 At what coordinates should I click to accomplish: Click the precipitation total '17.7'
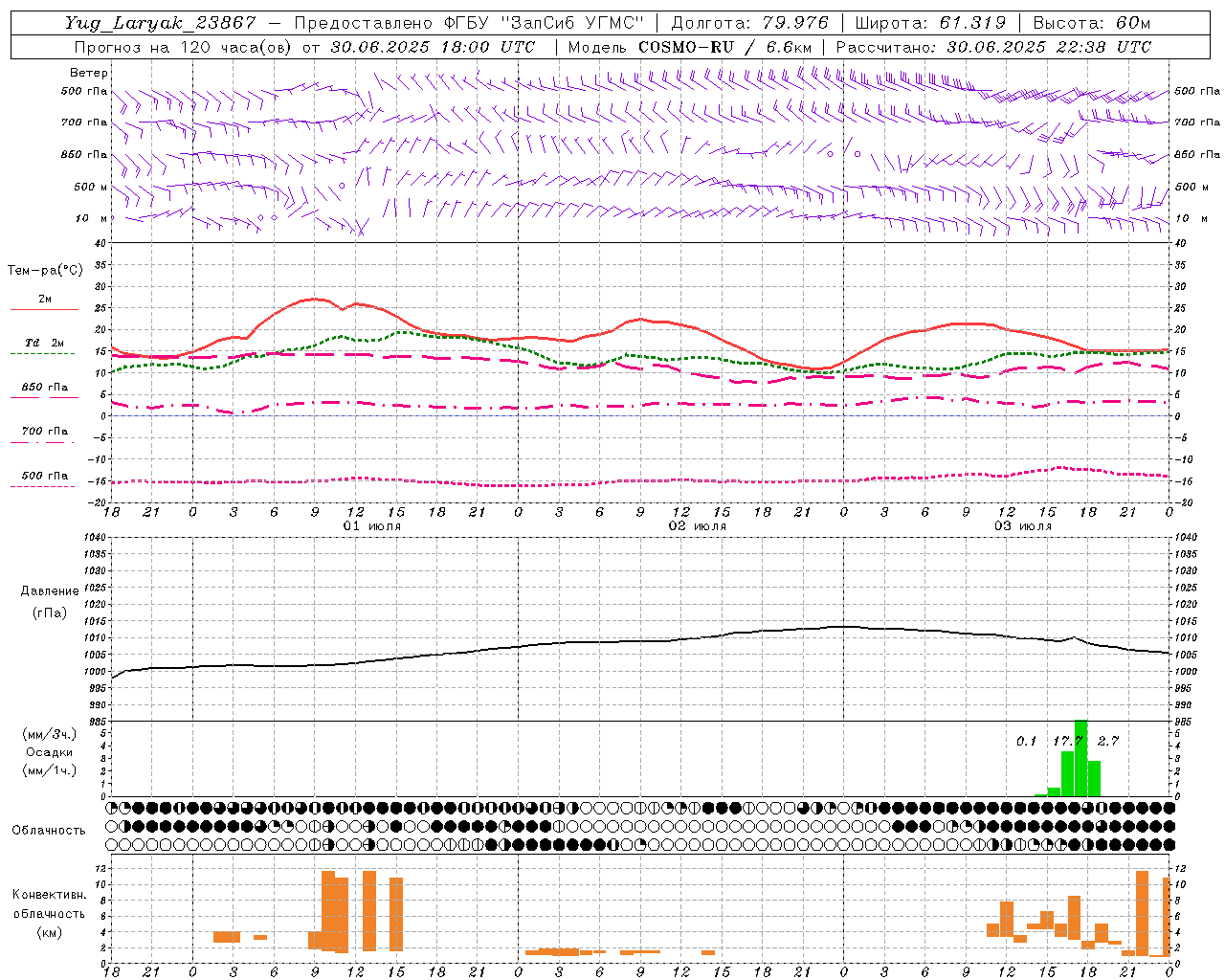pyautogui.click(x=1067, y=742)
